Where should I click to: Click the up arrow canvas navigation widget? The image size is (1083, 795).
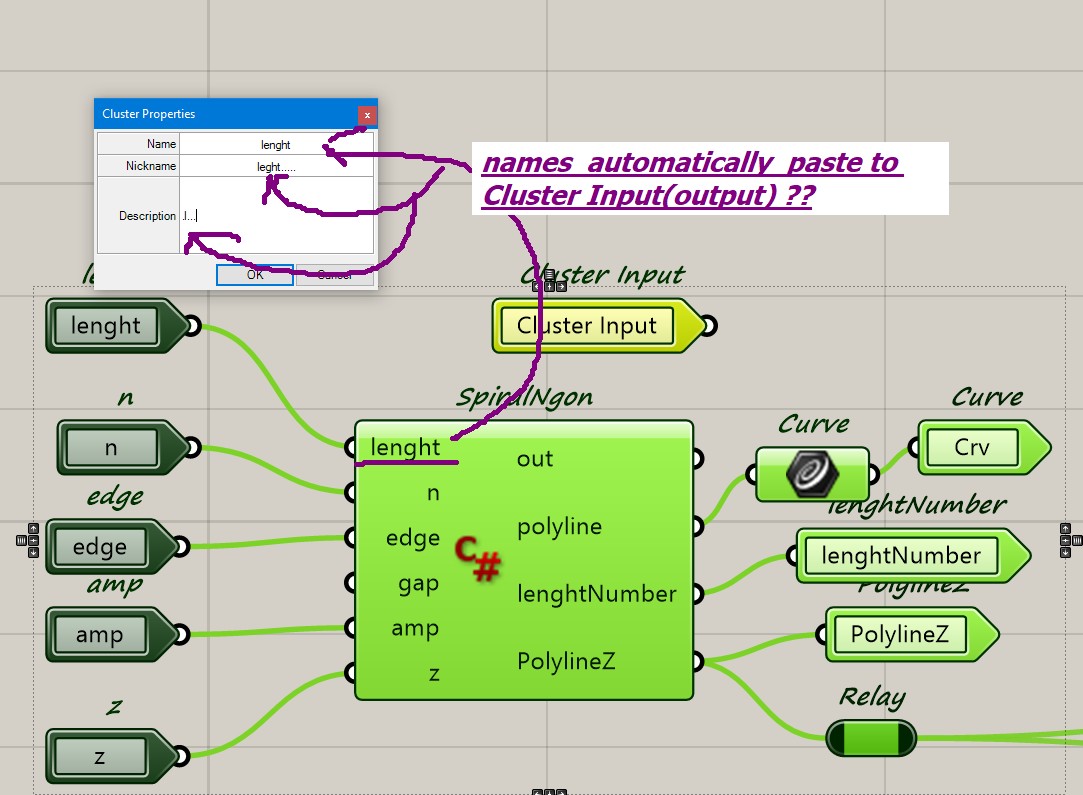click(x=33, y=527)
